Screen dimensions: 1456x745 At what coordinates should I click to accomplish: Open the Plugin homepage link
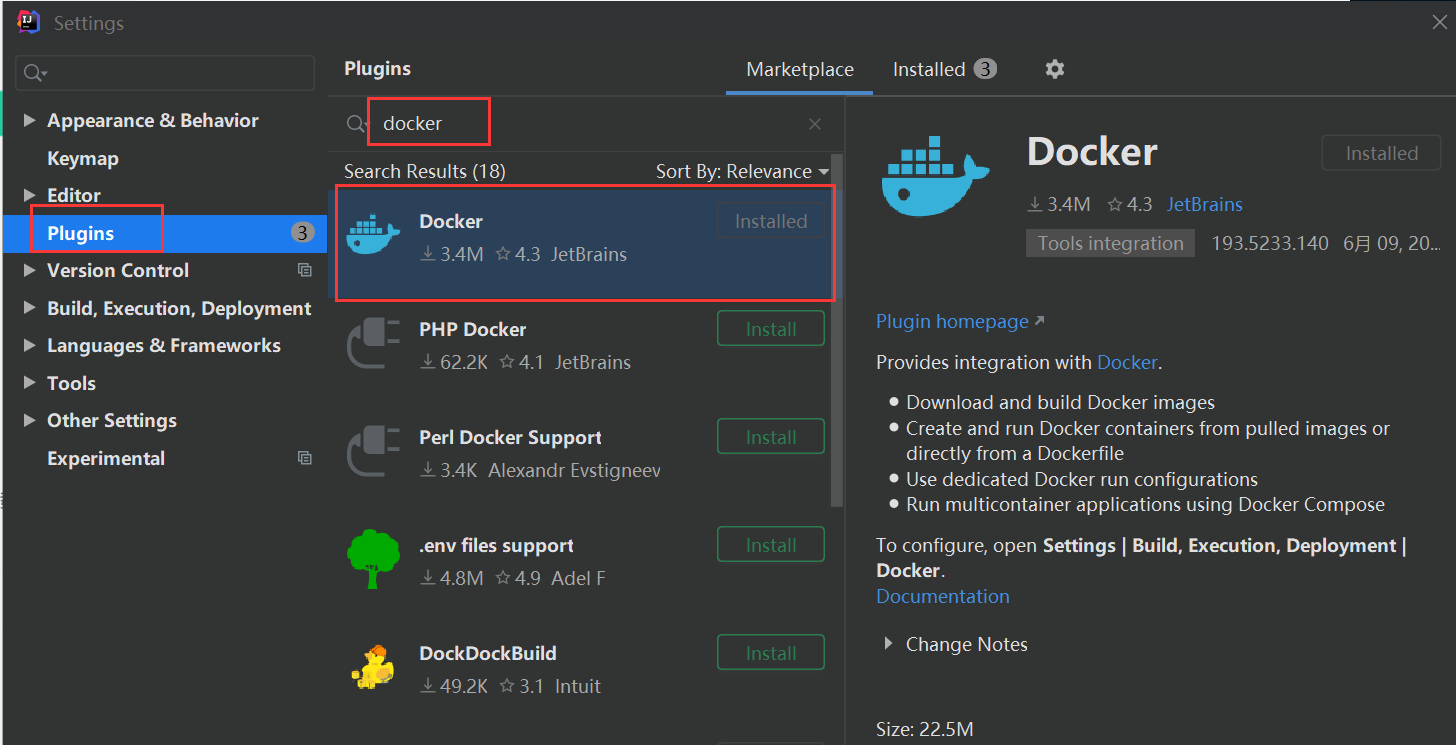pos(951,321)
